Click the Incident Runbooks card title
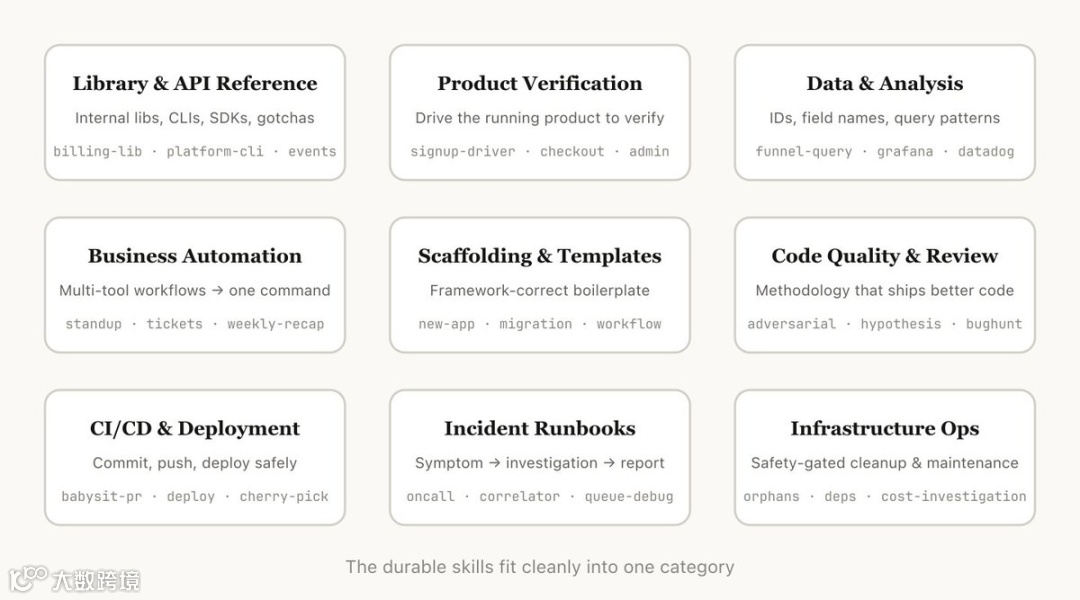The image size is (1080, 600). click(540, 428)
